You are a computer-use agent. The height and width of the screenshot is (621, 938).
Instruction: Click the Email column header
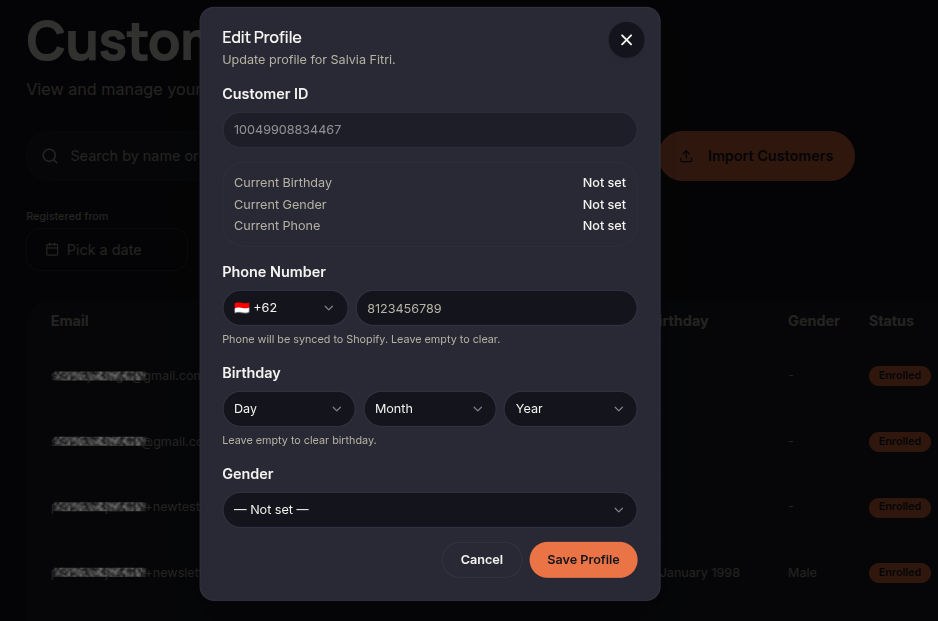tap(69, 321)
